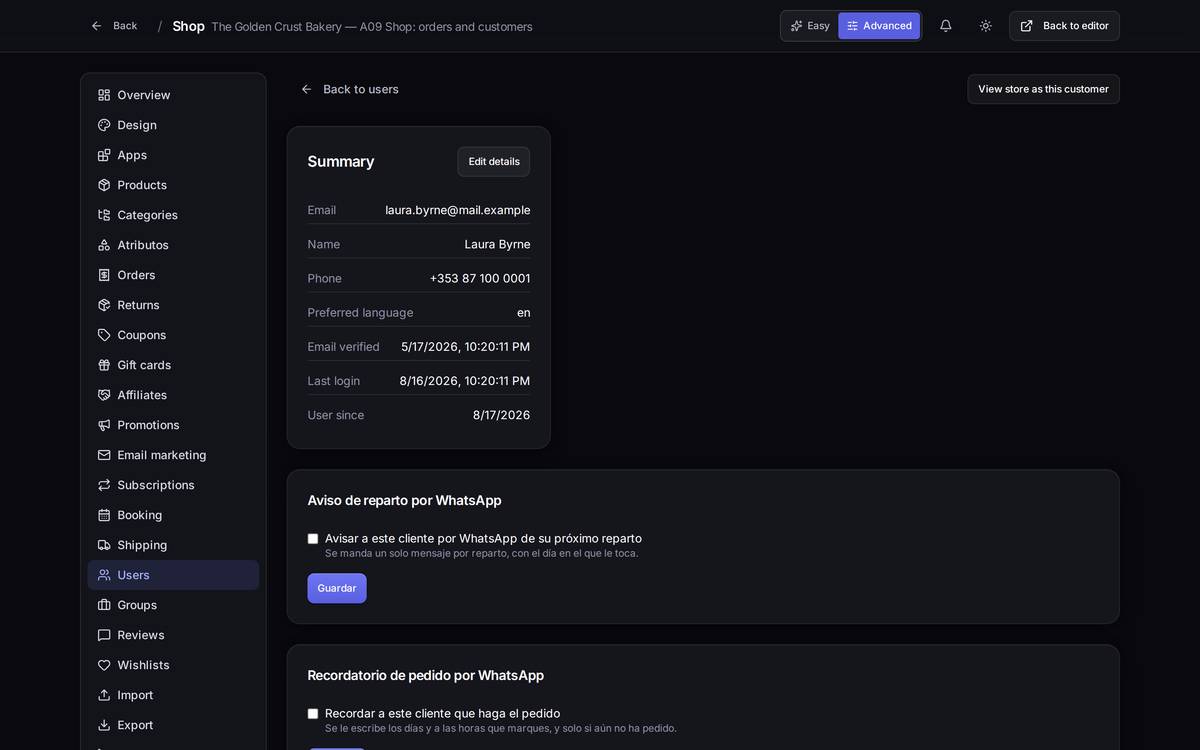
Task: Select Coupons in sidebar
Action: (x=173, y=335)
